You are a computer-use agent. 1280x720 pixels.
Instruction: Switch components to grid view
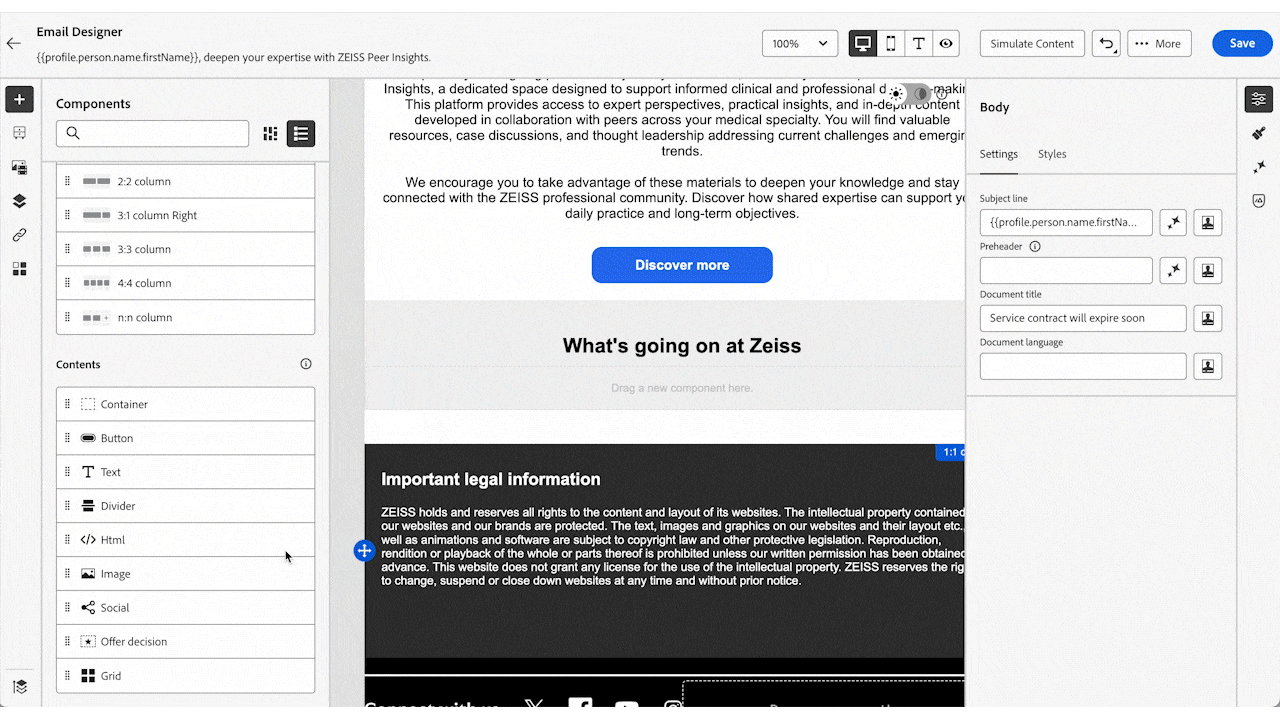270,133
